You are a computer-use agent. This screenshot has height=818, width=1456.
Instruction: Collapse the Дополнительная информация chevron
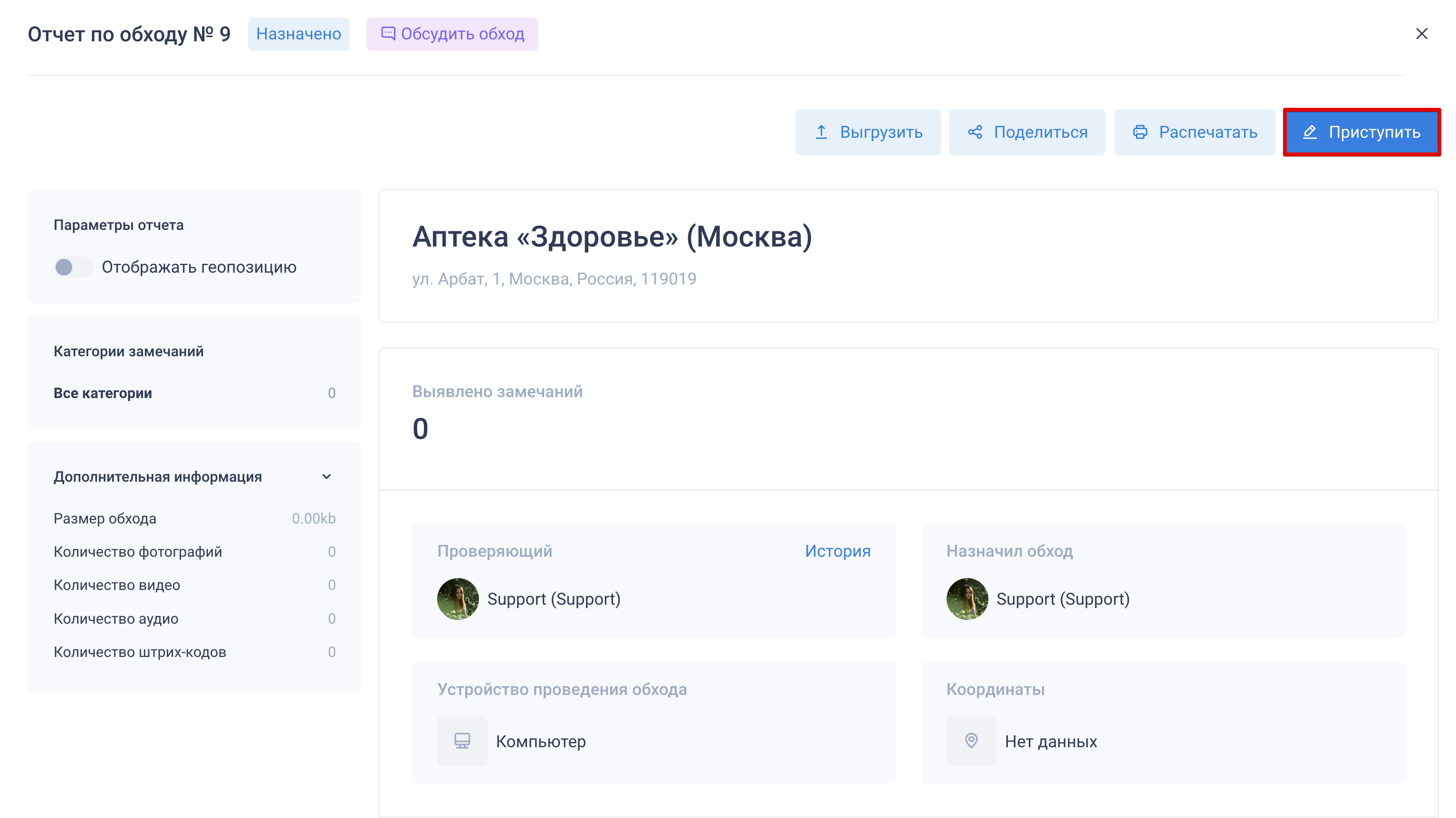point(326,477)
